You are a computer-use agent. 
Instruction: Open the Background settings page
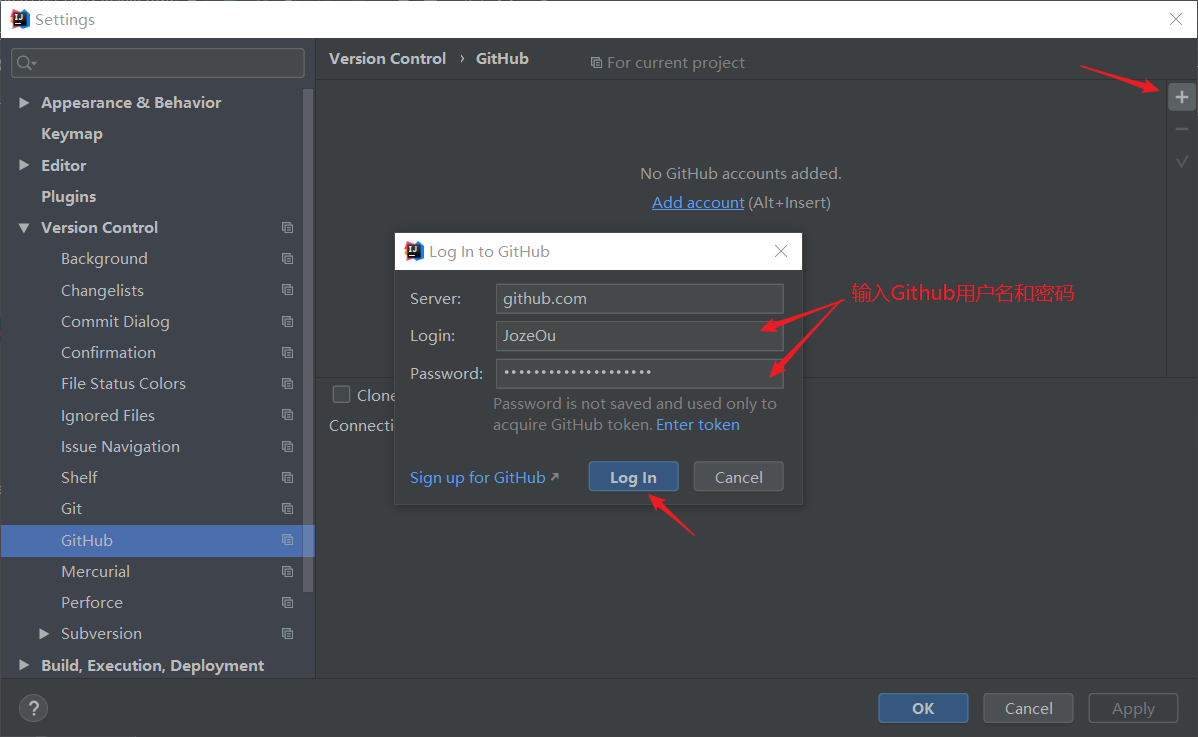point(104,259)
